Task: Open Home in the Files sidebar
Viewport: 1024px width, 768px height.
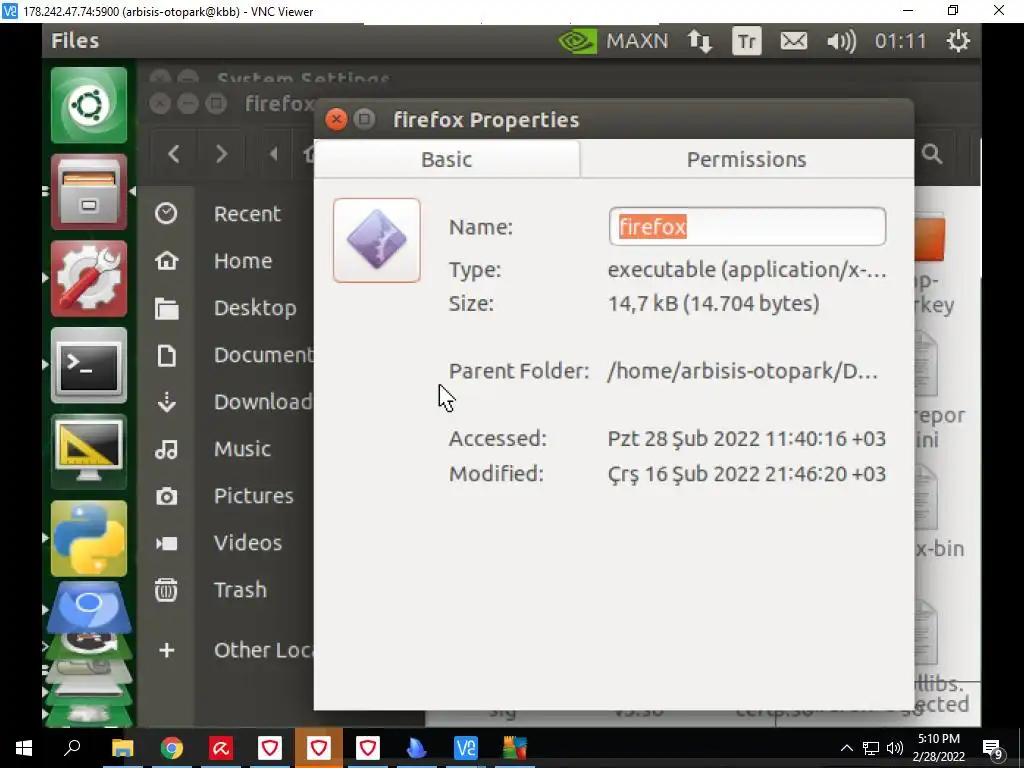Action: pyautogui.click(x=243, y=261)
